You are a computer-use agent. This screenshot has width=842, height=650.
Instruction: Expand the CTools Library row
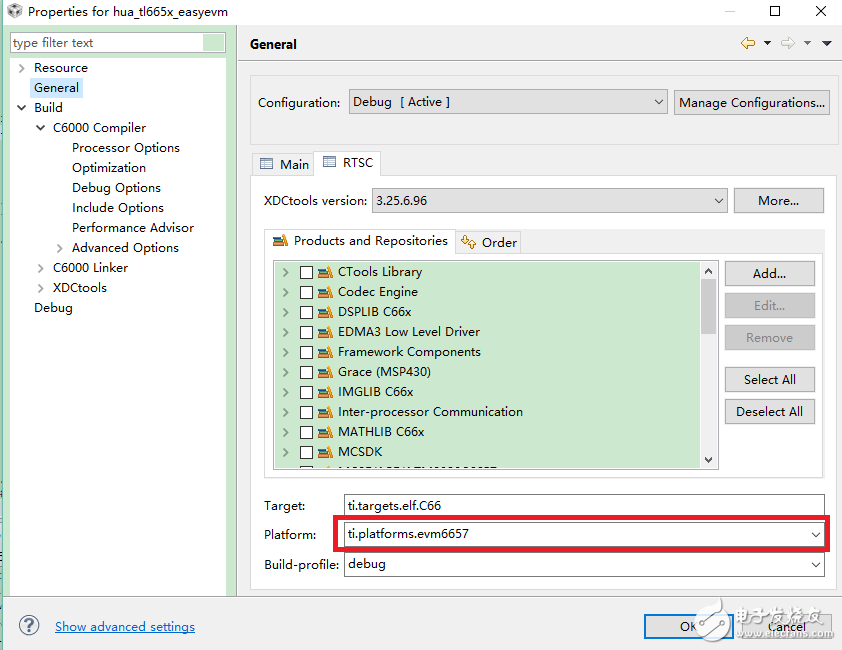[286, 272]
